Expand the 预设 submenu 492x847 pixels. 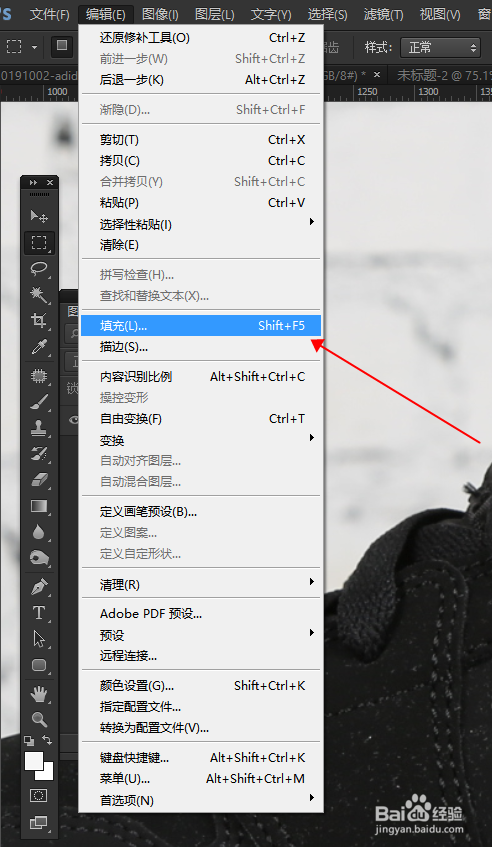pos(201,635)
